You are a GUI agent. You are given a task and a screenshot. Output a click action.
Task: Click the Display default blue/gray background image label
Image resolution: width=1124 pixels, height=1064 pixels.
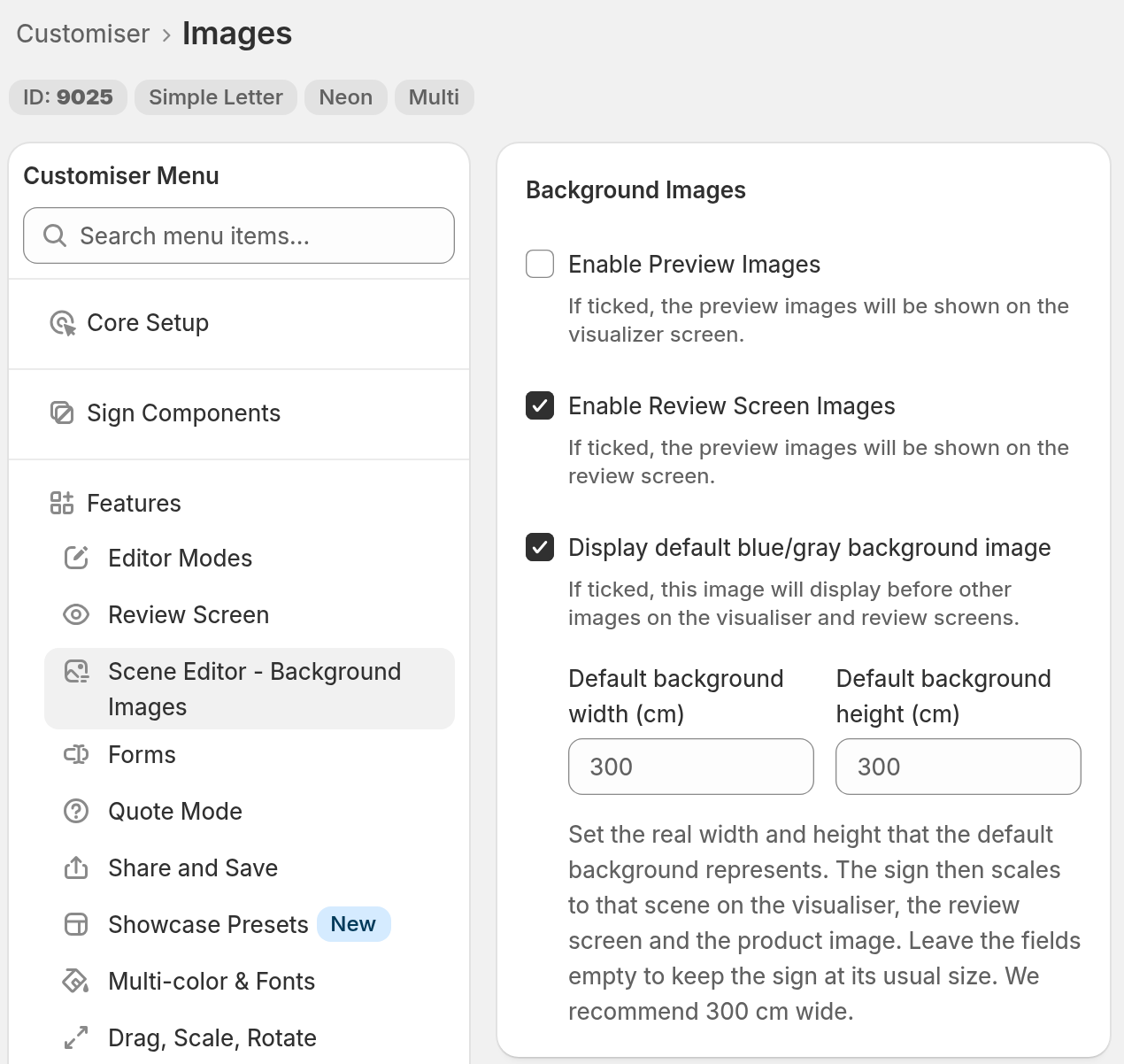coord(810,547)
